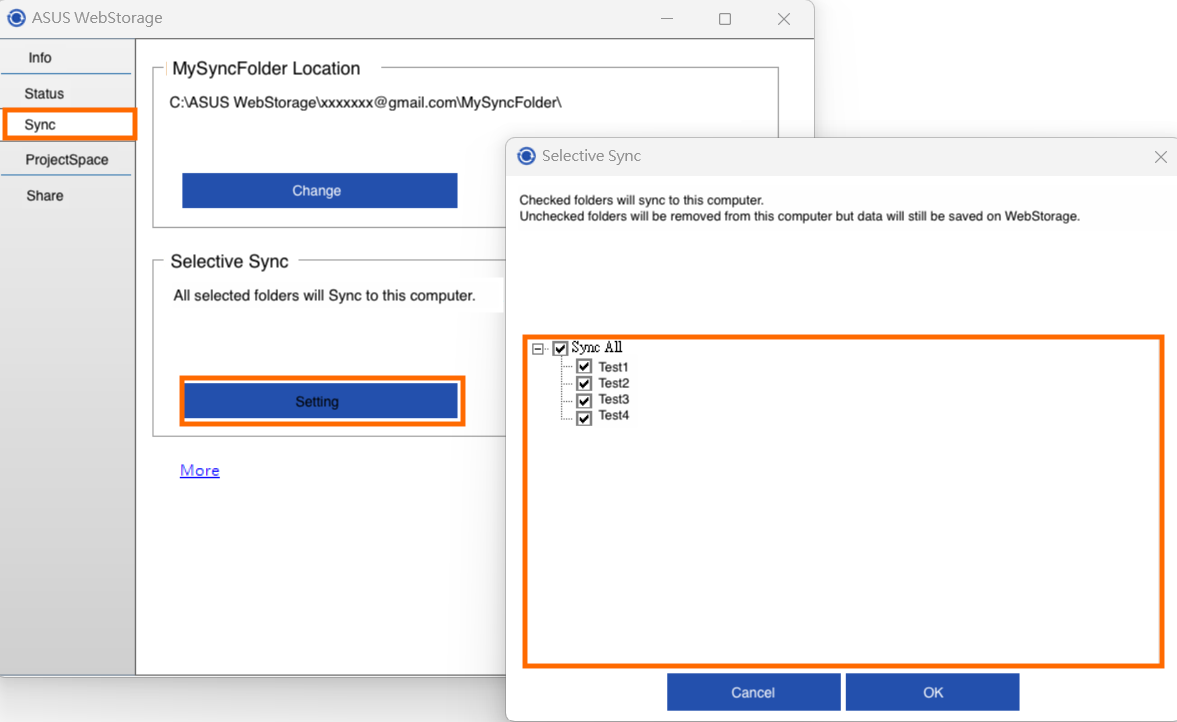1177x722 pixels.
Task: Open Selective Sync via Setting button
Action: pos(321,402)
